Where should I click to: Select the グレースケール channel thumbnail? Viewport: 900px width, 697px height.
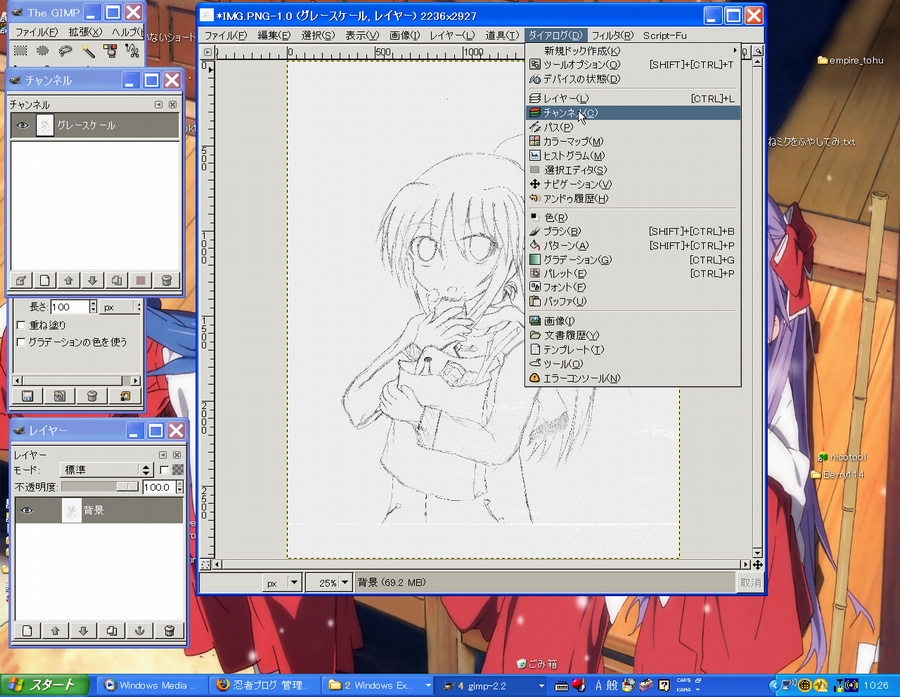tap(45, 125)
